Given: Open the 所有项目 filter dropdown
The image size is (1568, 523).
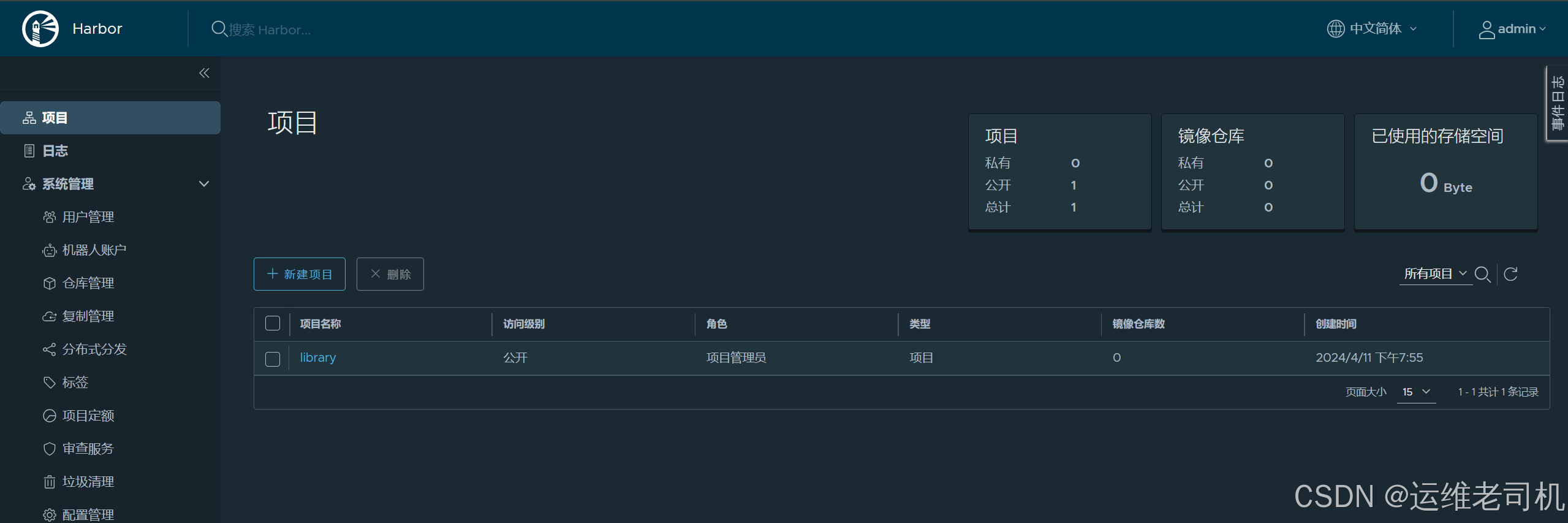Looking at the screenshot, I should coord(1436,274).
